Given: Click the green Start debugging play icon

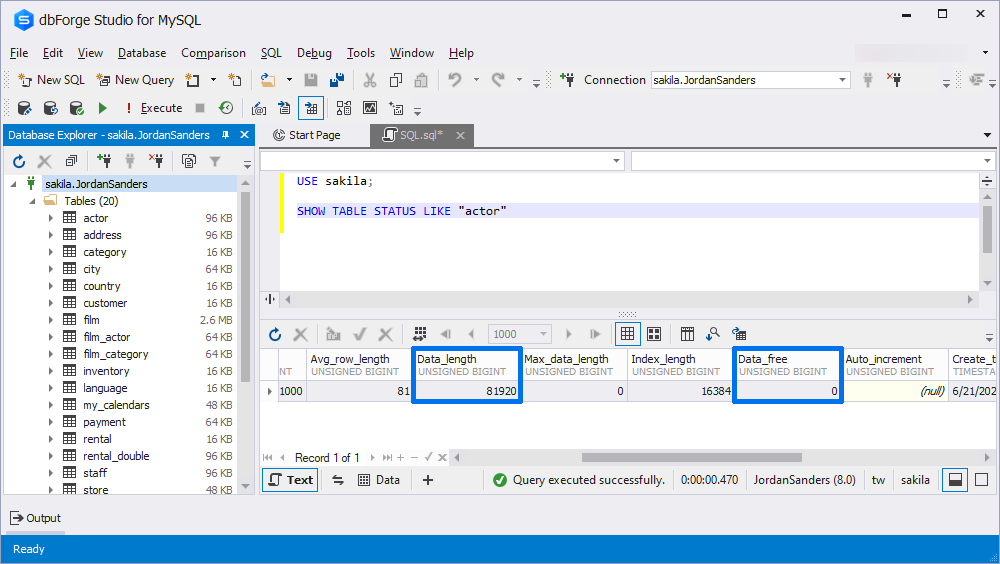Looking at the screenshot, I should tap(103, 108).
